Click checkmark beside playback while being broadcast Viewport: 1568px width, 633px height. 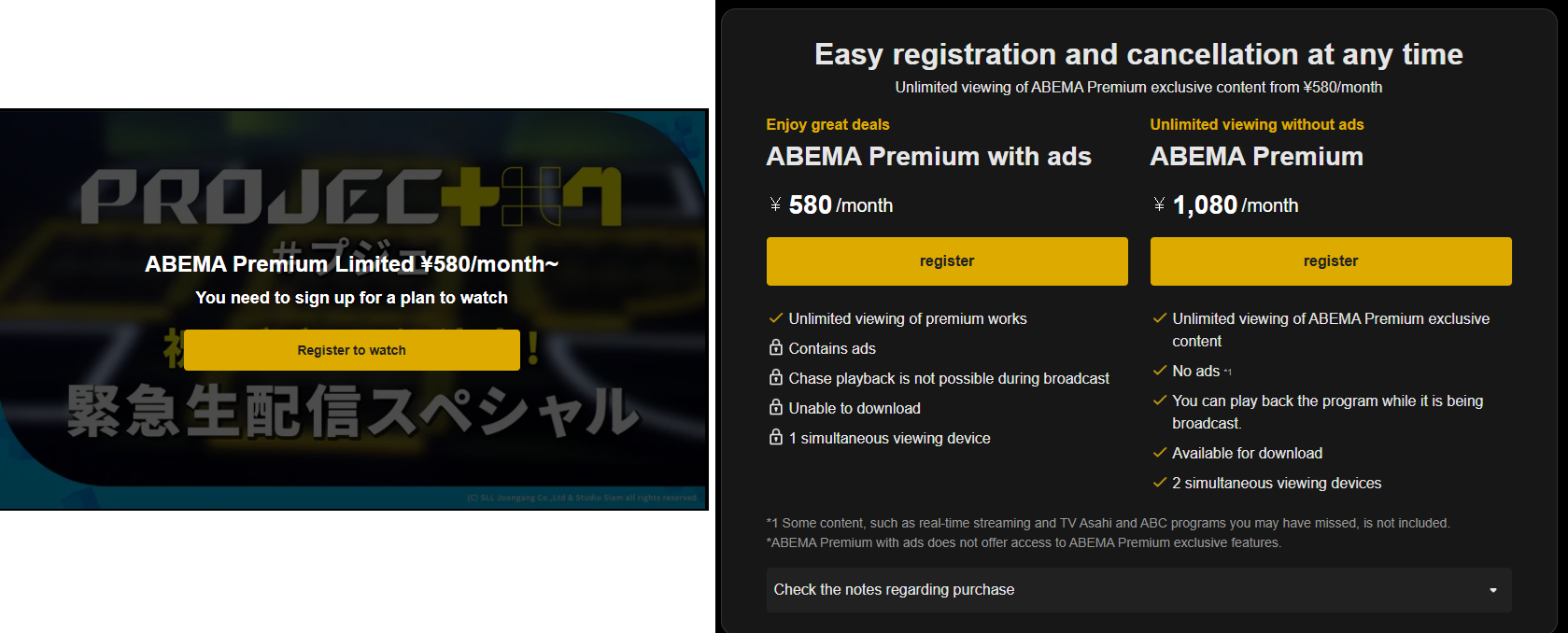pyautogui.click(x=1159, y=401)
